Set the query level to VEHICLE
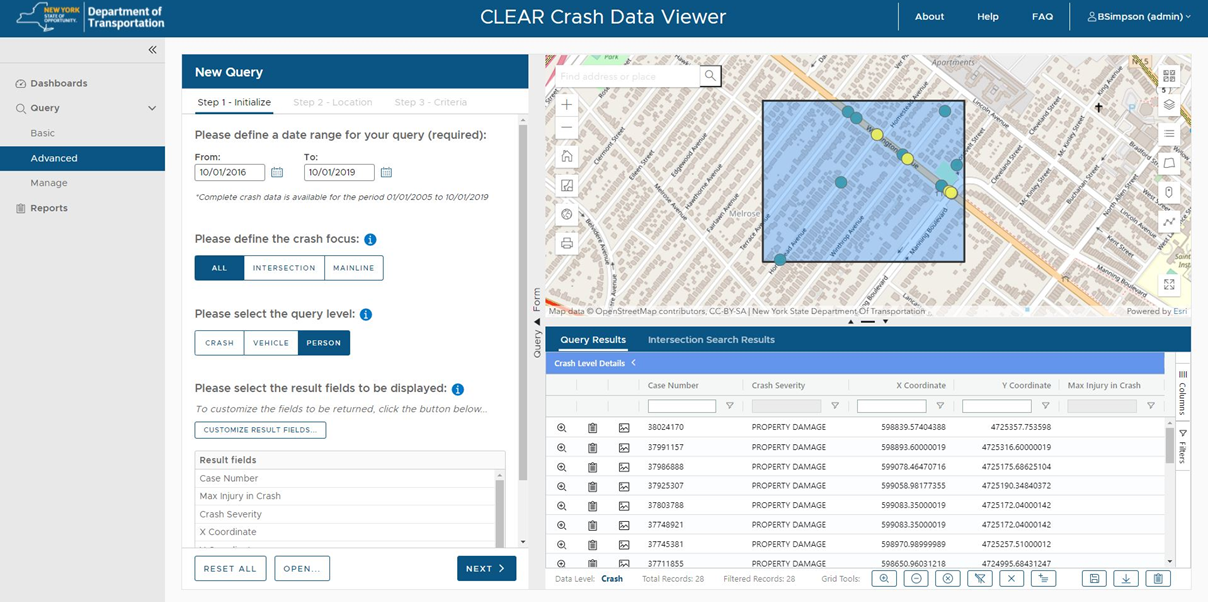Viewport: 1208px width, 602px height. [x=271, y=343]
